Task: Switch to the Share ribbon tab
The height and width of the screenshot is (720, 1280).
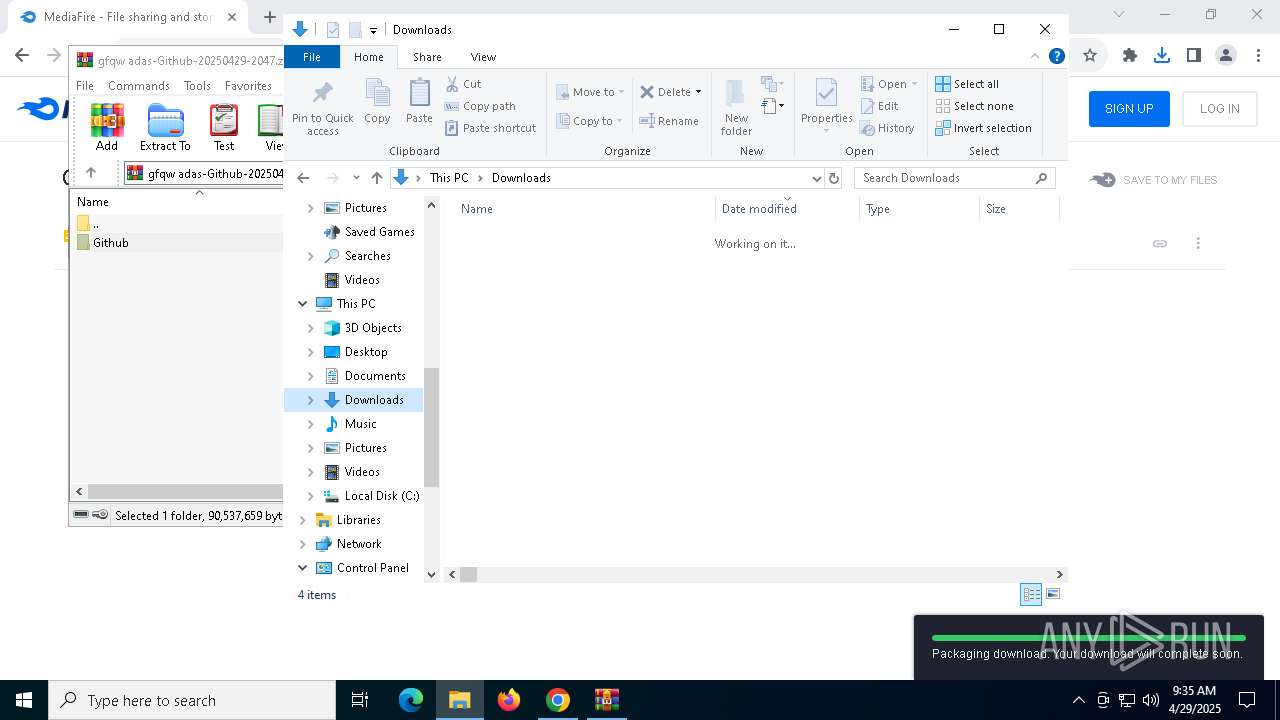Action: point(427,57)
